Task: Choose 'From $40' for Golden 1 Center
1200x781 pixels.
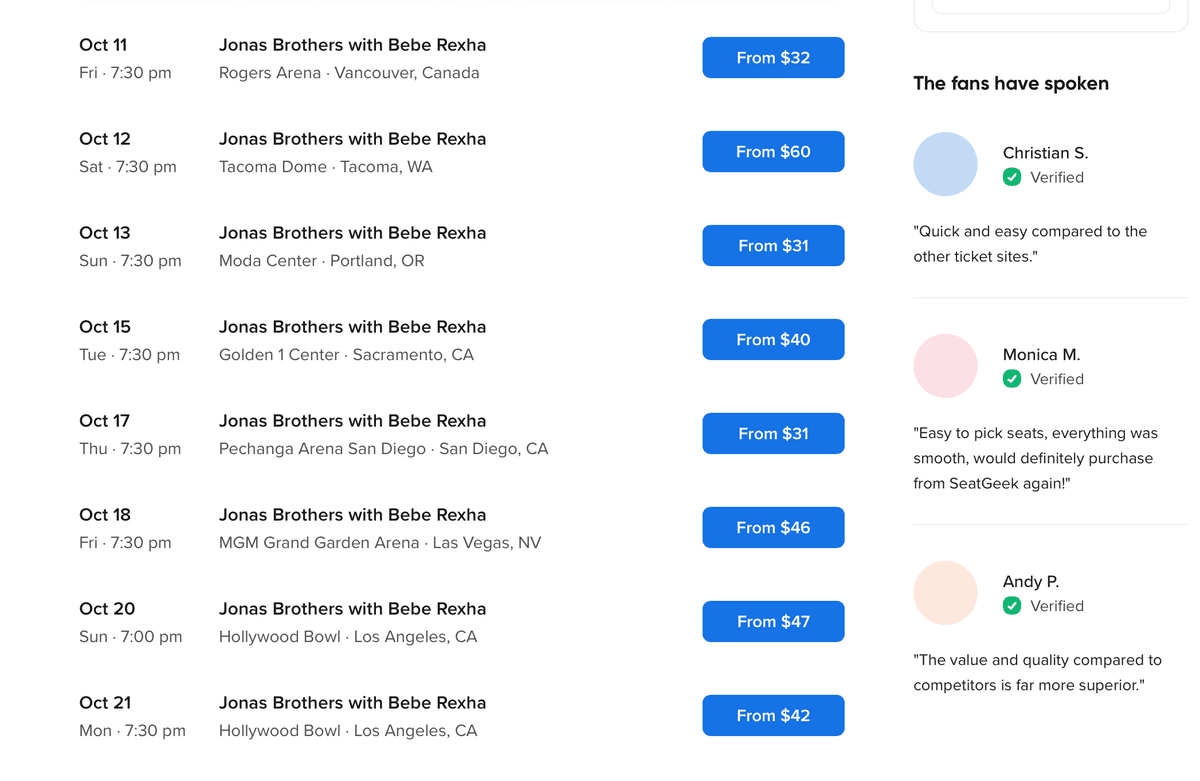Action: pos(773,340)
